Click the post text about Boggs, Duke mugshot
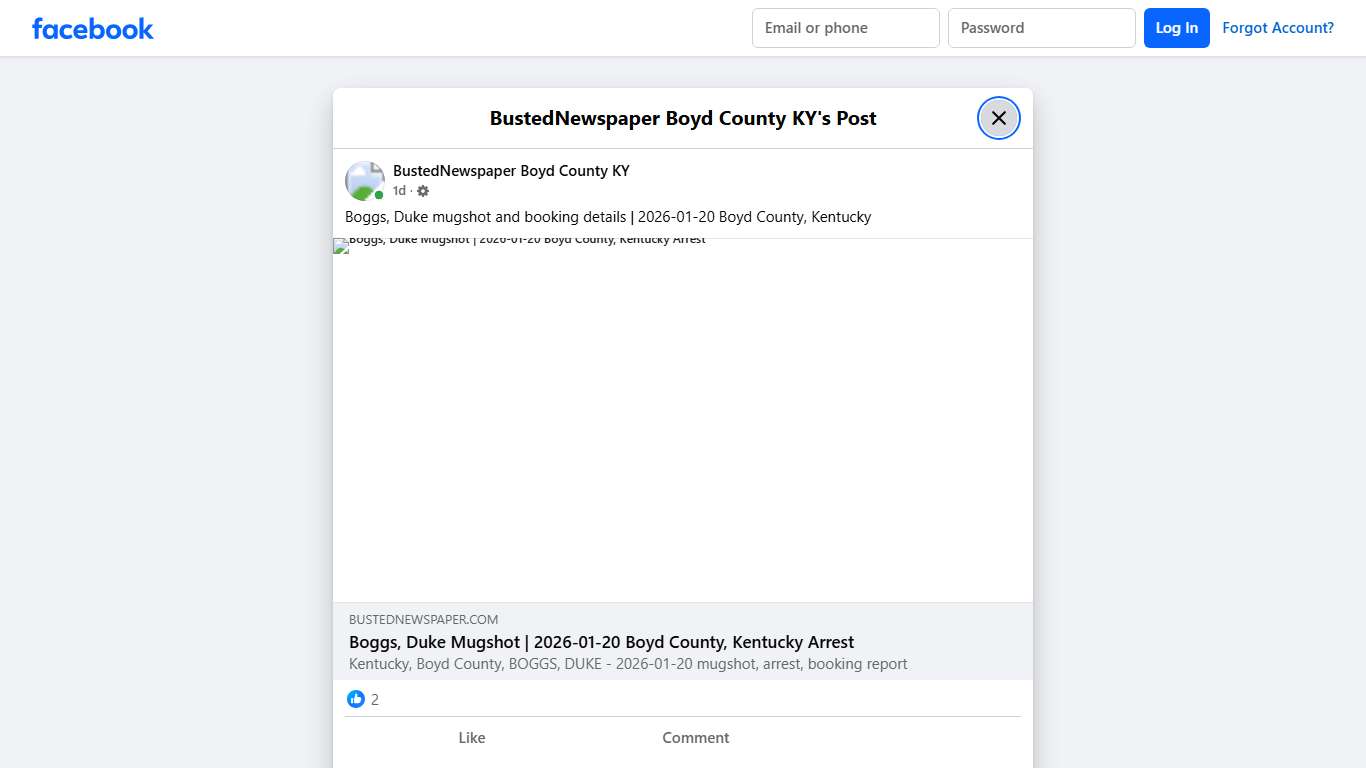The height and width of the screenshot is (768, 1366). pos(608,216)
